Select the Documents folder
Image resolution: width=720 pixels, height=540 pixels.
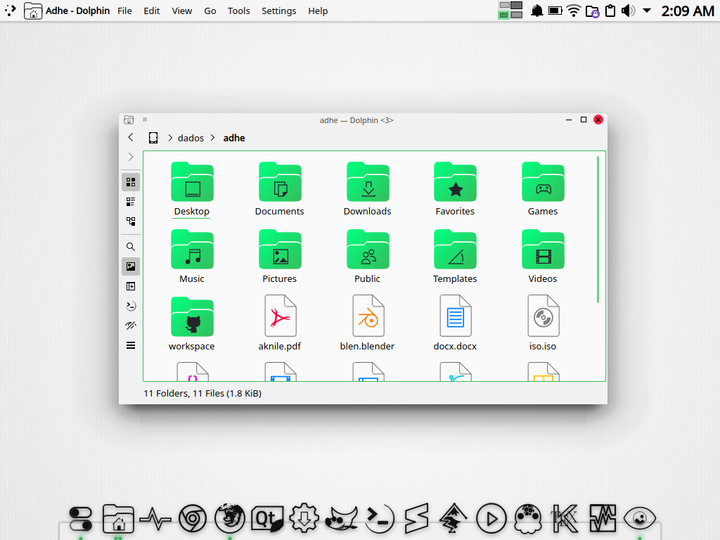[280, 189]
